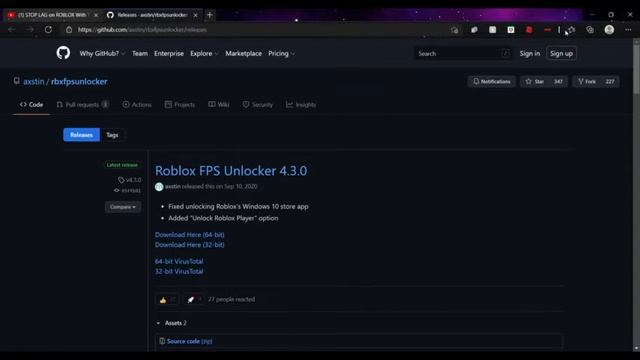Add thumbs up reaction to release

(167, 300)
